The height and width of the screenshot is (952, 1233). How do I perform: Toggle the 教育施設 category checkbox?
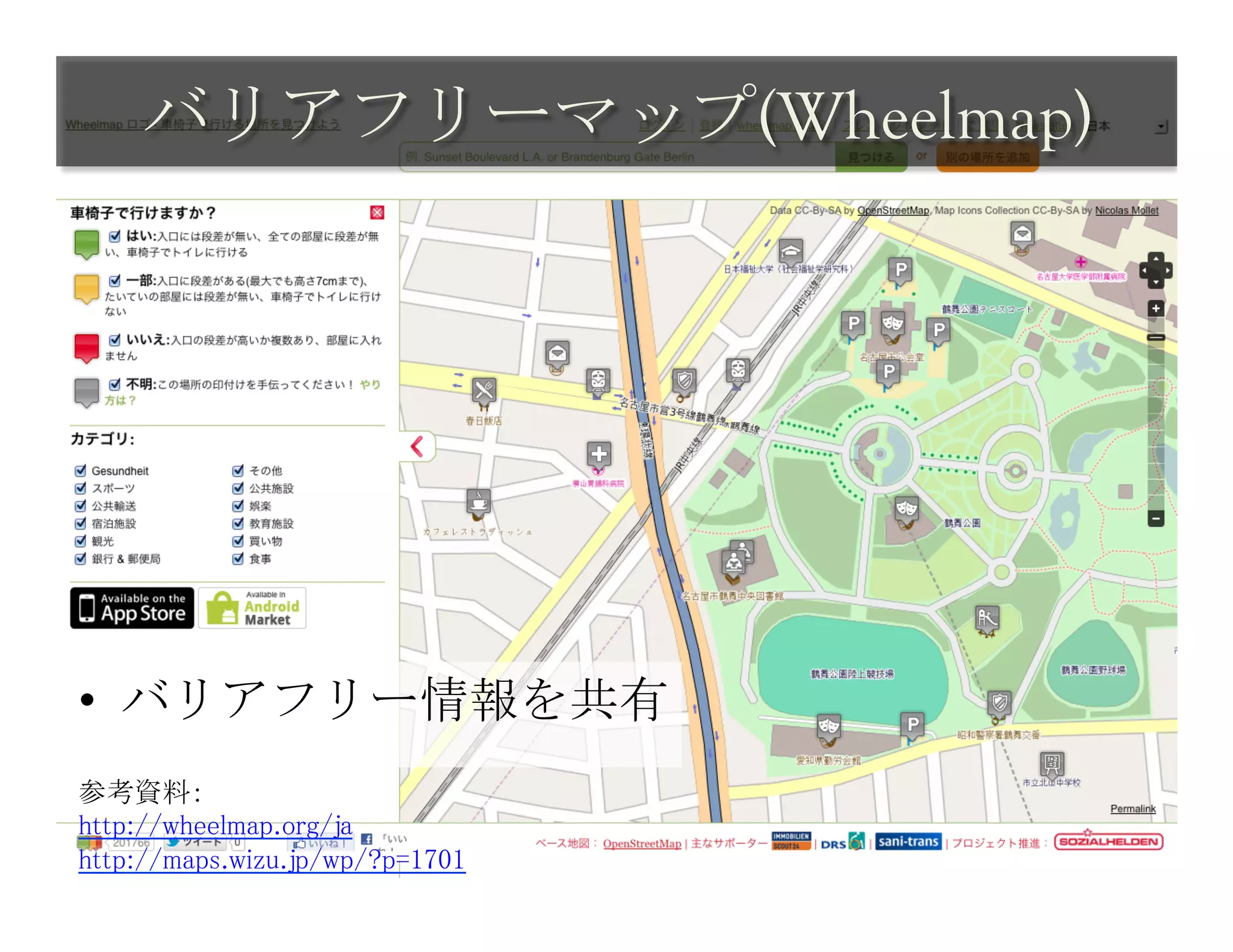[x=238, y=523]
